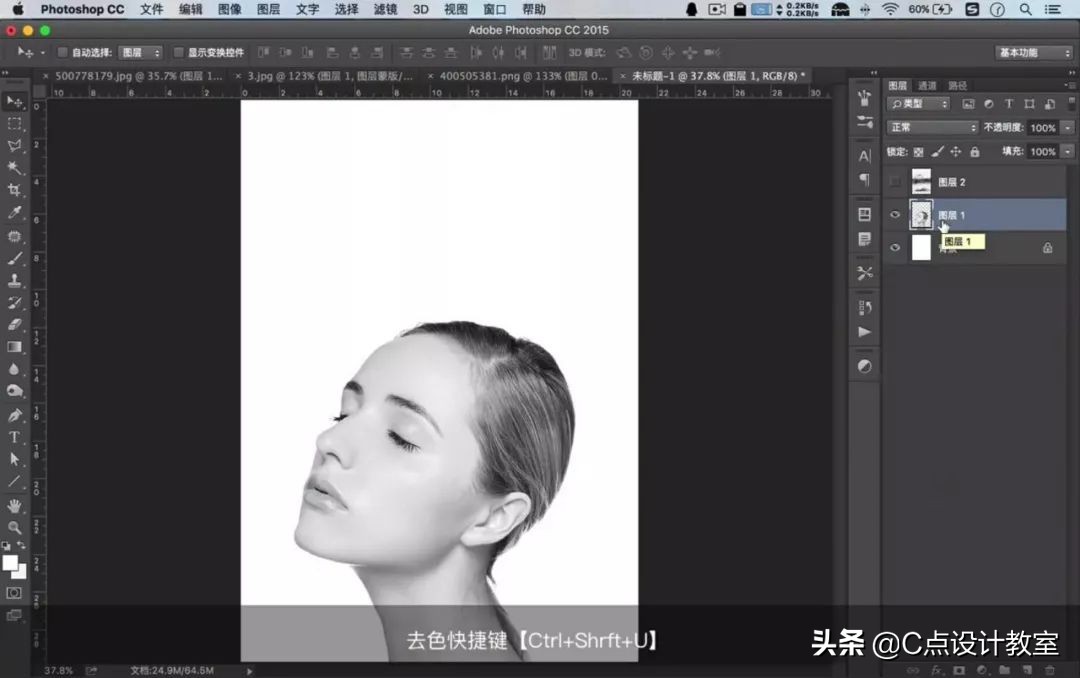Tick the 显示变换控件 checkbox
The height and width of the screenshot is (678, 1080).
[179, 52]
